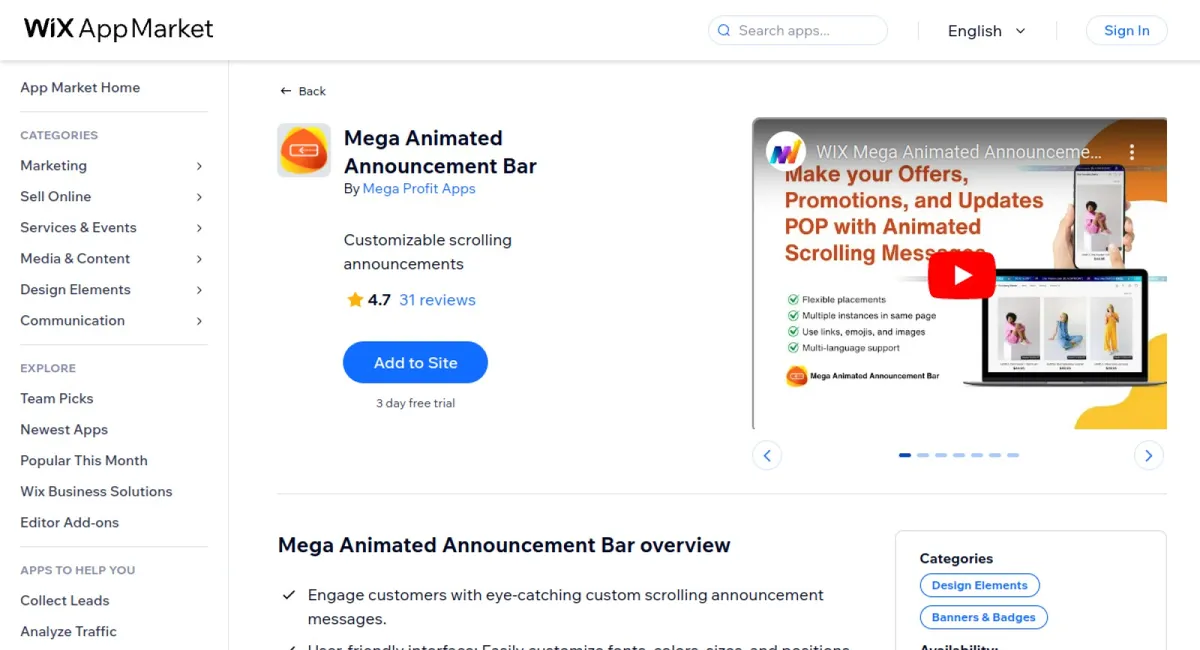The width and height of the screenshot is (1200, 650).
Task: Go to previous carousel slide
Action: tap(767, 455)
